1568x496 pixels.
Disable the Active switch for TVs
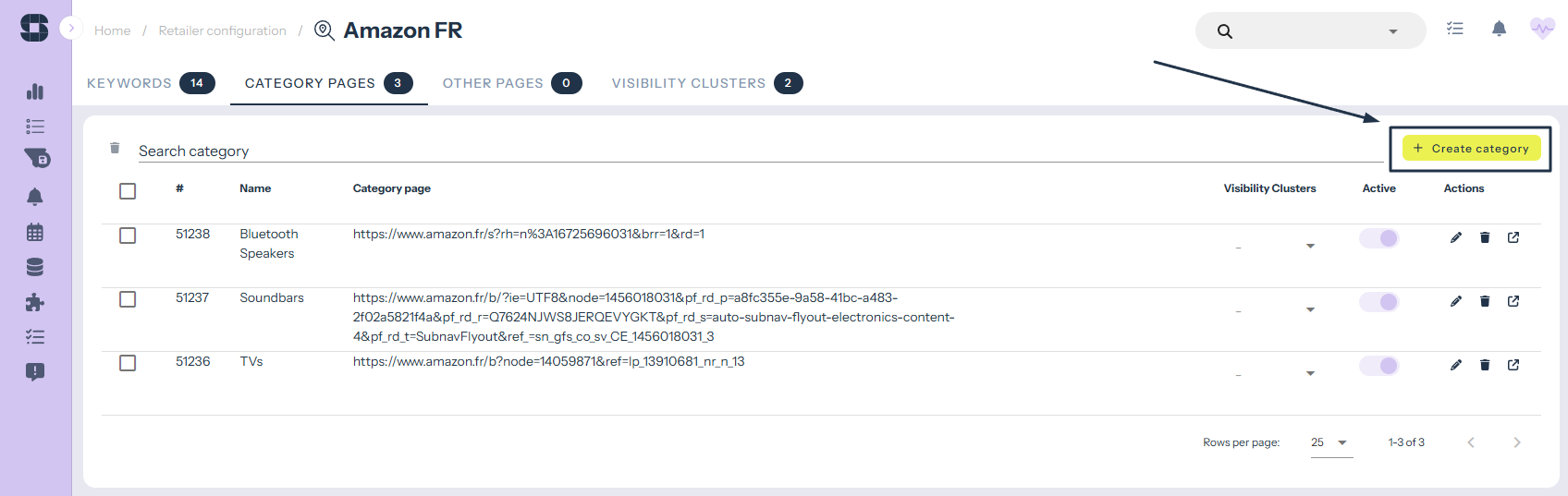pyautogui.click(x=1379, y=366)
